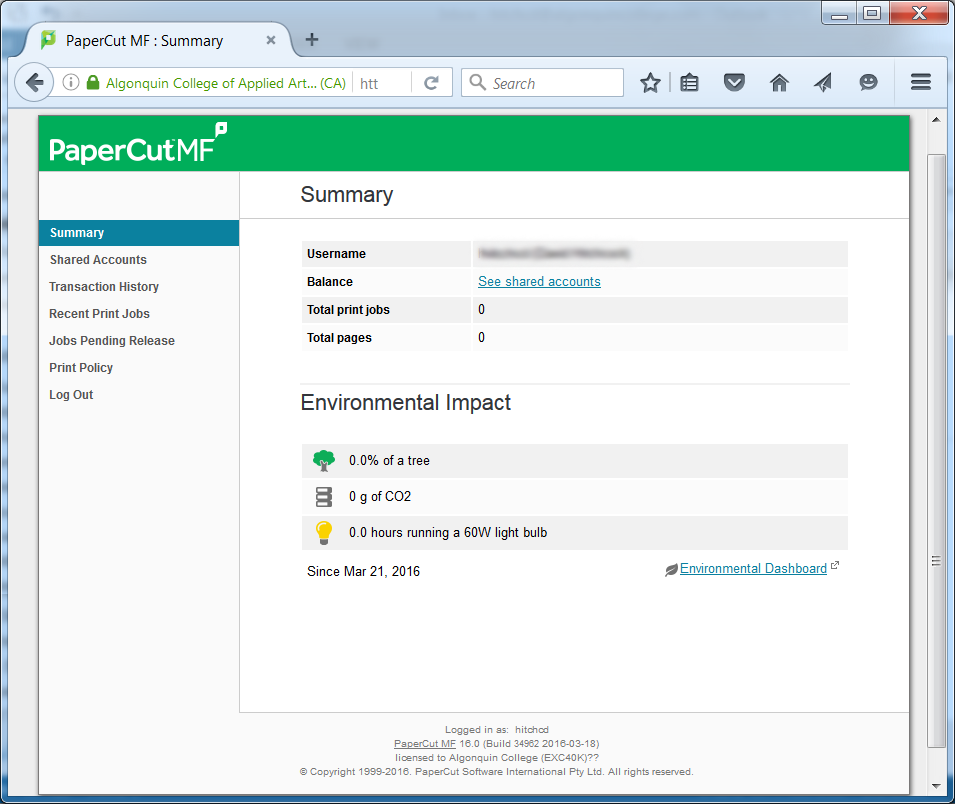Click the vertical page scrollbar
Viewport: 955px width, 804px height.
click(x=936, y=450)
